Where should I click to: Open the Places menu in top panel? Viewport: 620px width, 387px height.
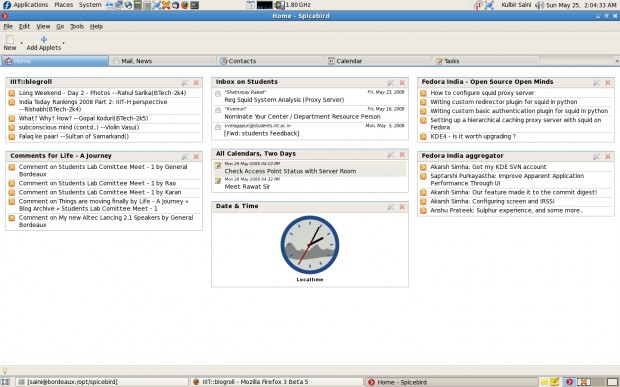pos(64,5)
